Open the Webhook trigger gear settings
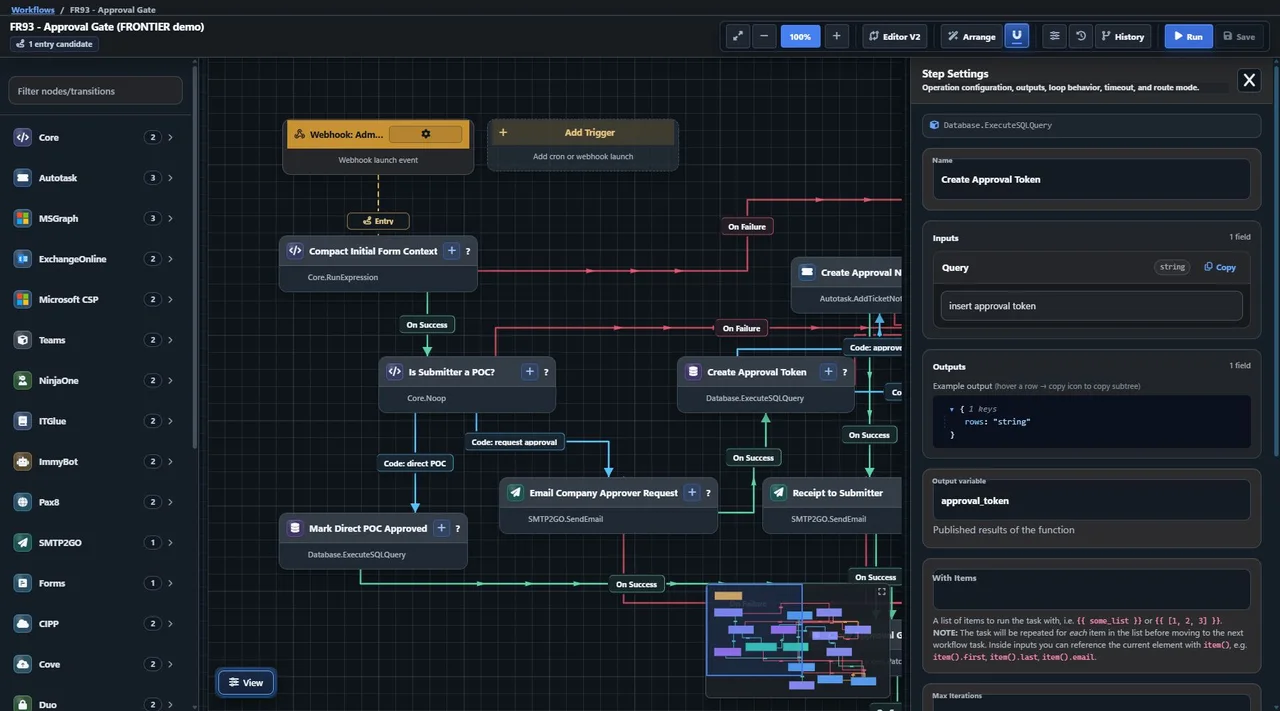 [x=426, y=133]
